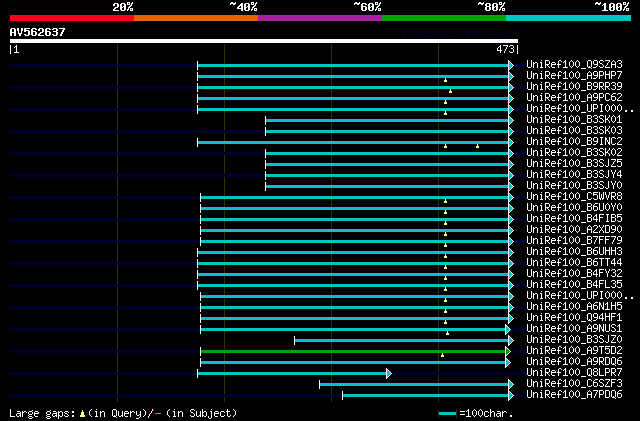The image size is (640, 421).
Task: Select the UniRef100_A6N1H5 label
Action: click(x=574, y=307)
